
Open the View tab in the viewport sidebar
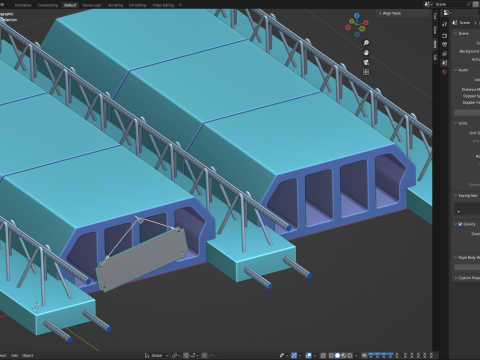[x=435, y=30]
